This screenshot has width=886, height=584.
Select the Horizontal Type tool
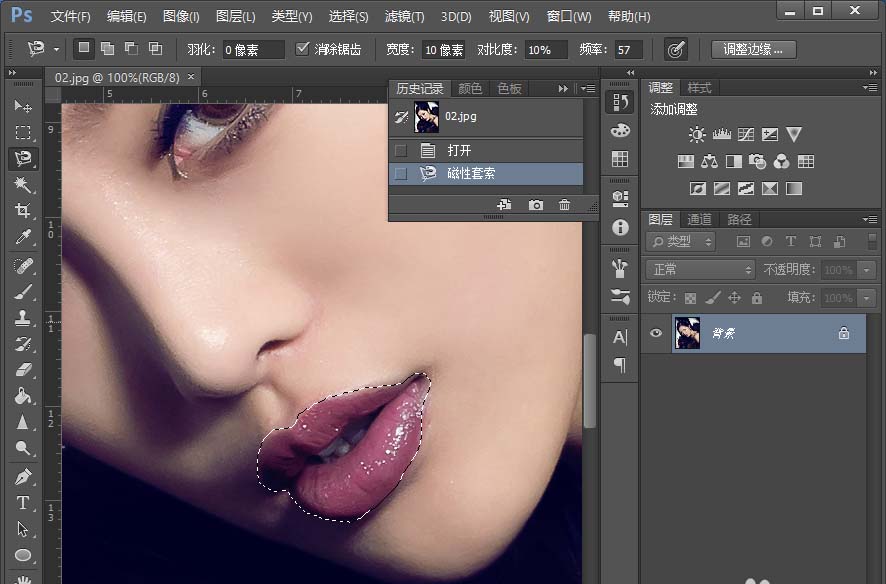(23, 503)
